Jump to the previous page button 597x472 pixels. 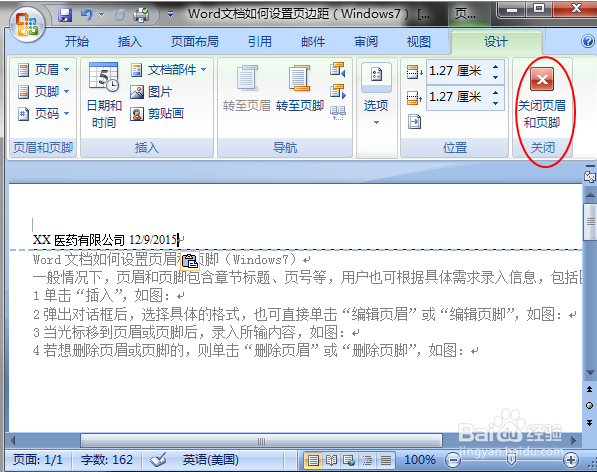click(589, 389)
